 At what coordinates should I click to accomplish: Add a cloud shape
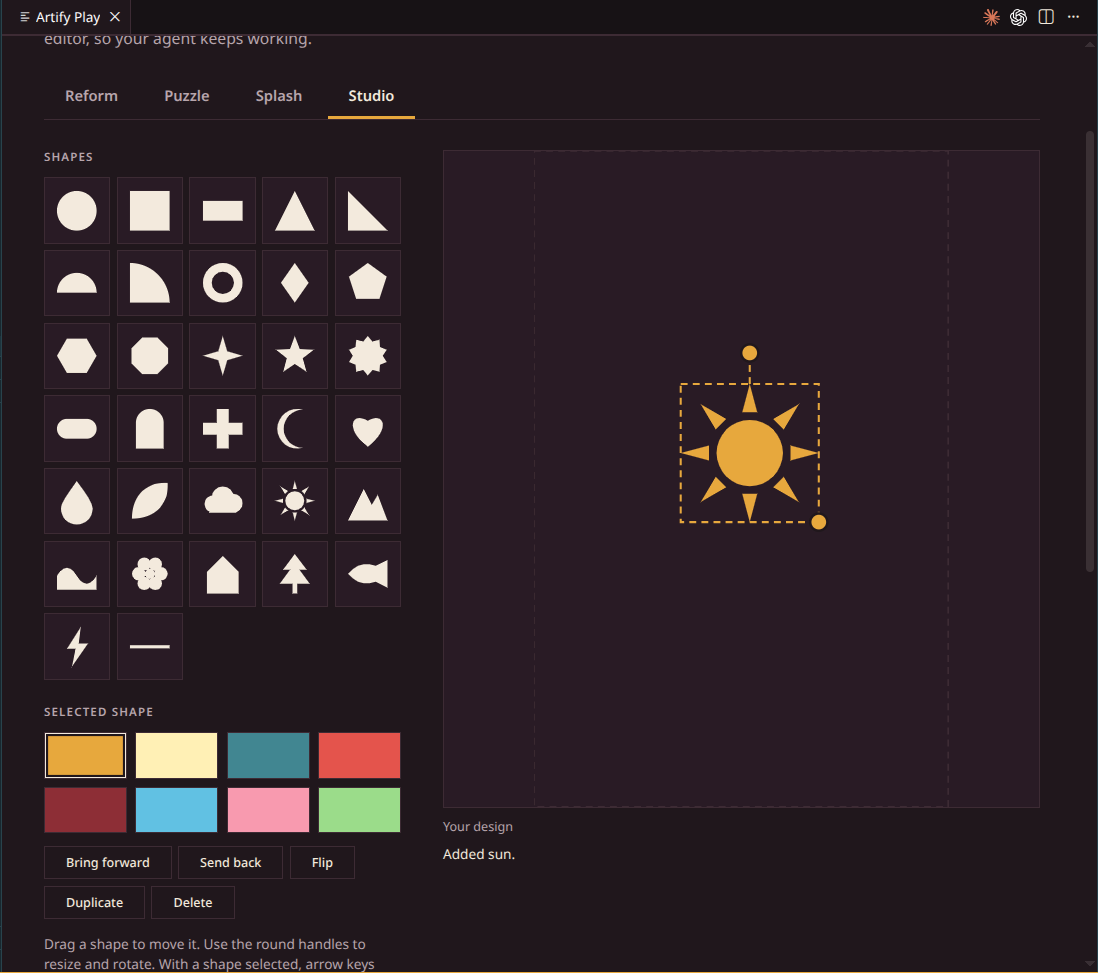[x=223, y=501]
